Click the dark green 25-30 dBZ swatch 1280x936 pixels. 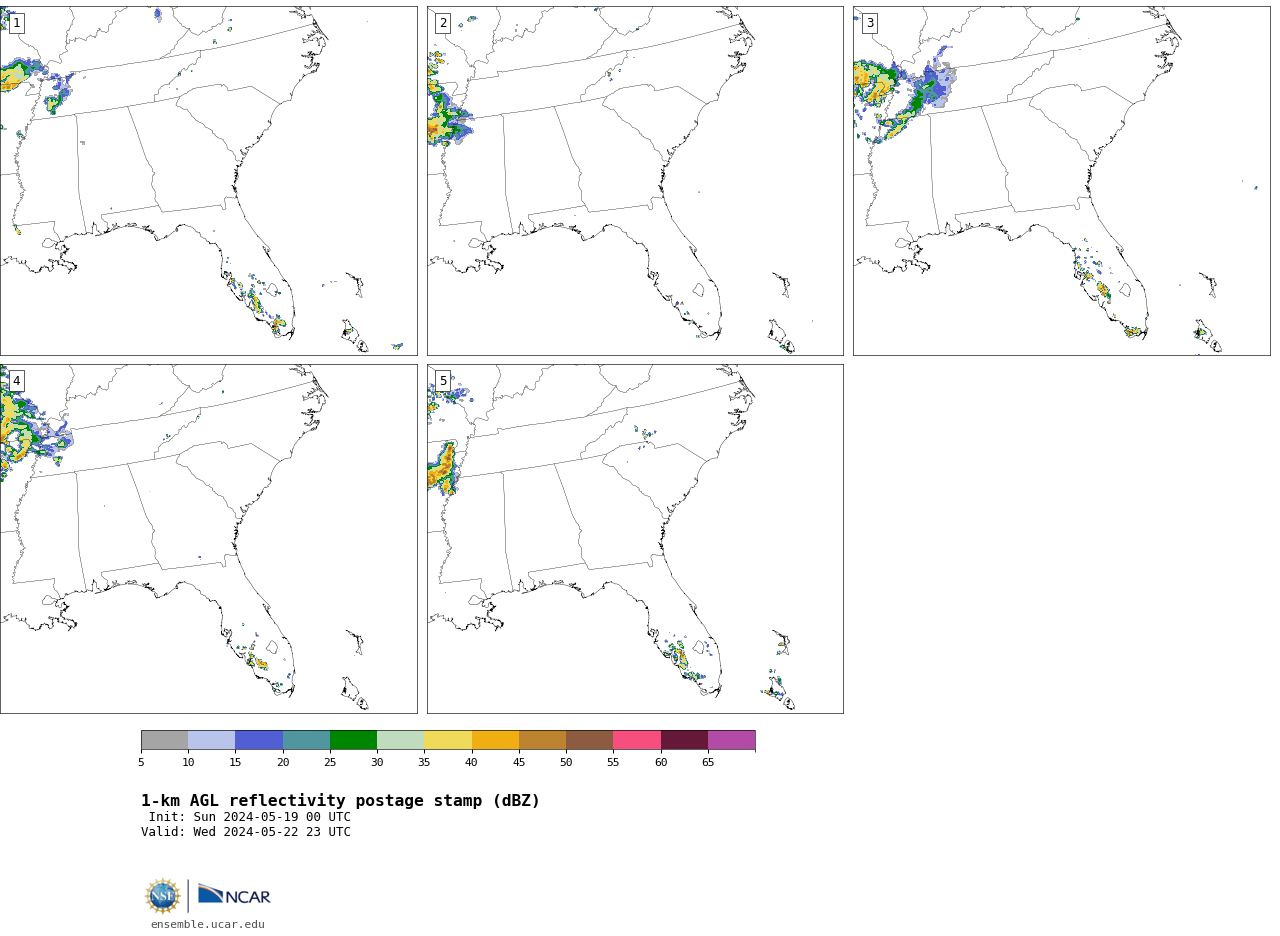coord(353,740)
